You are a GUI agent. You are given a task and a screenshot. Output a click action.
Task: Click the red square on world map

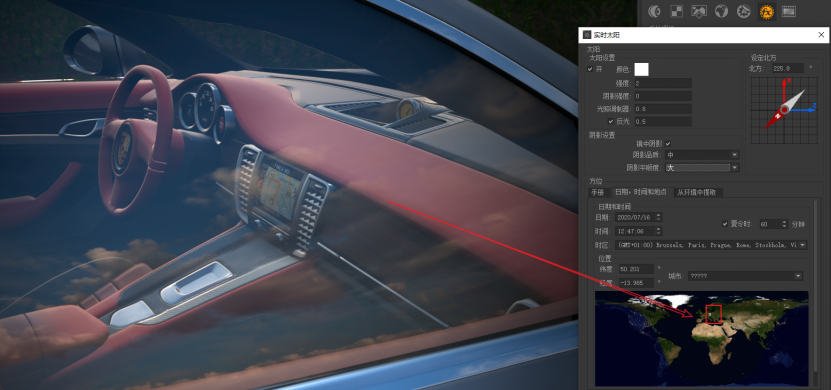tap(714, 314)
